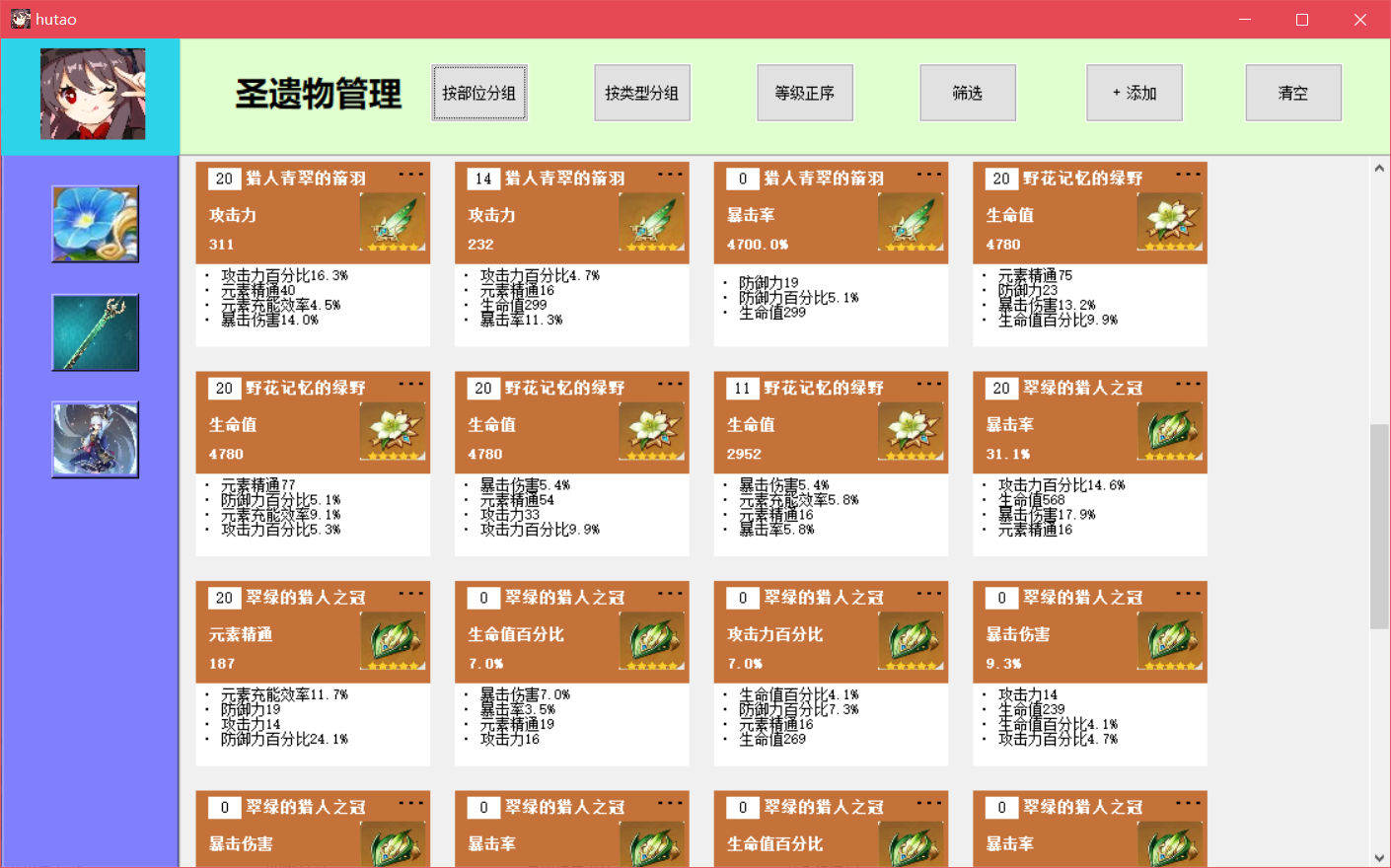Click feather icon on 攻击力 311 card
1391x868 pixels.
coord(394,221)
